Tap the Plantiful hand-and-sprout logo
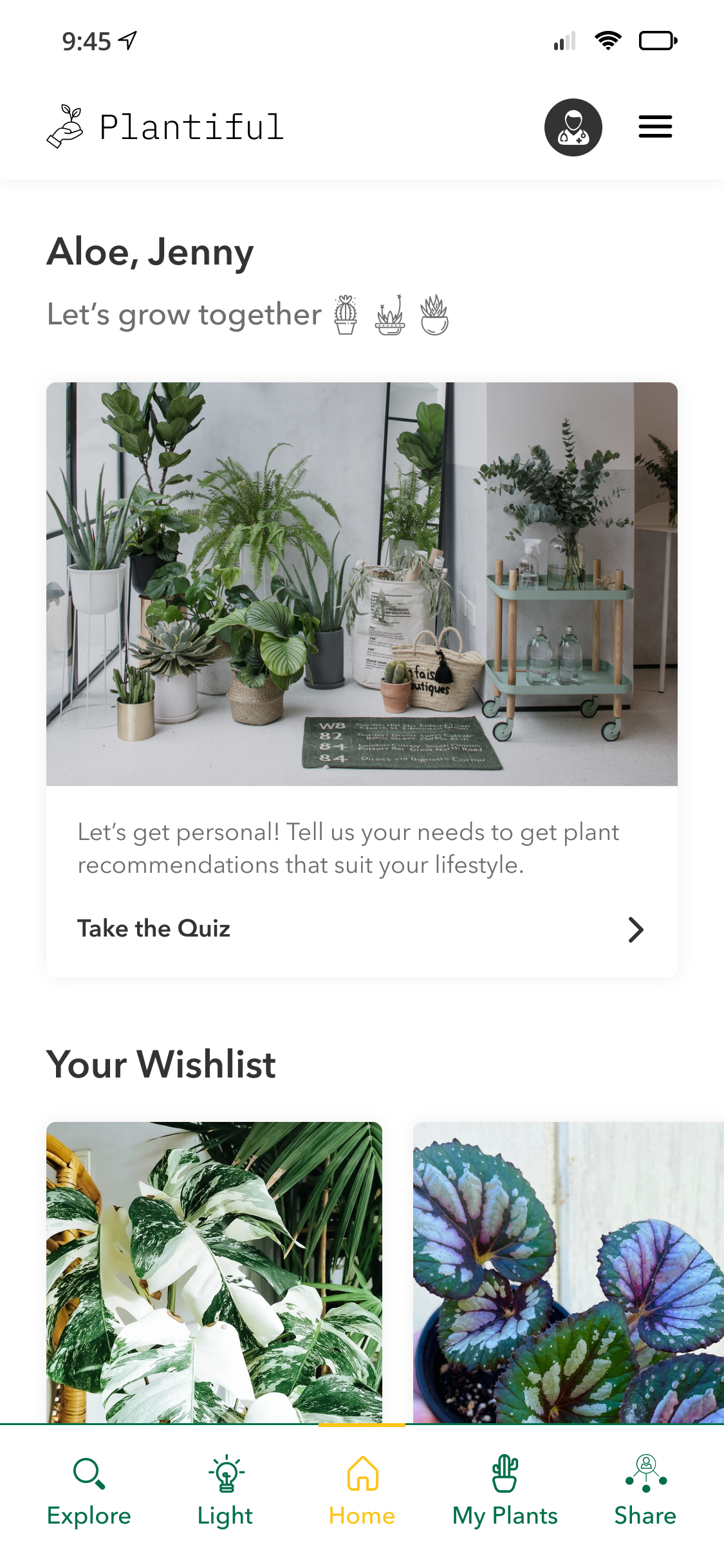Image resolution: width=724 pixels, height=1568 pixels. (x=65, y=127)
